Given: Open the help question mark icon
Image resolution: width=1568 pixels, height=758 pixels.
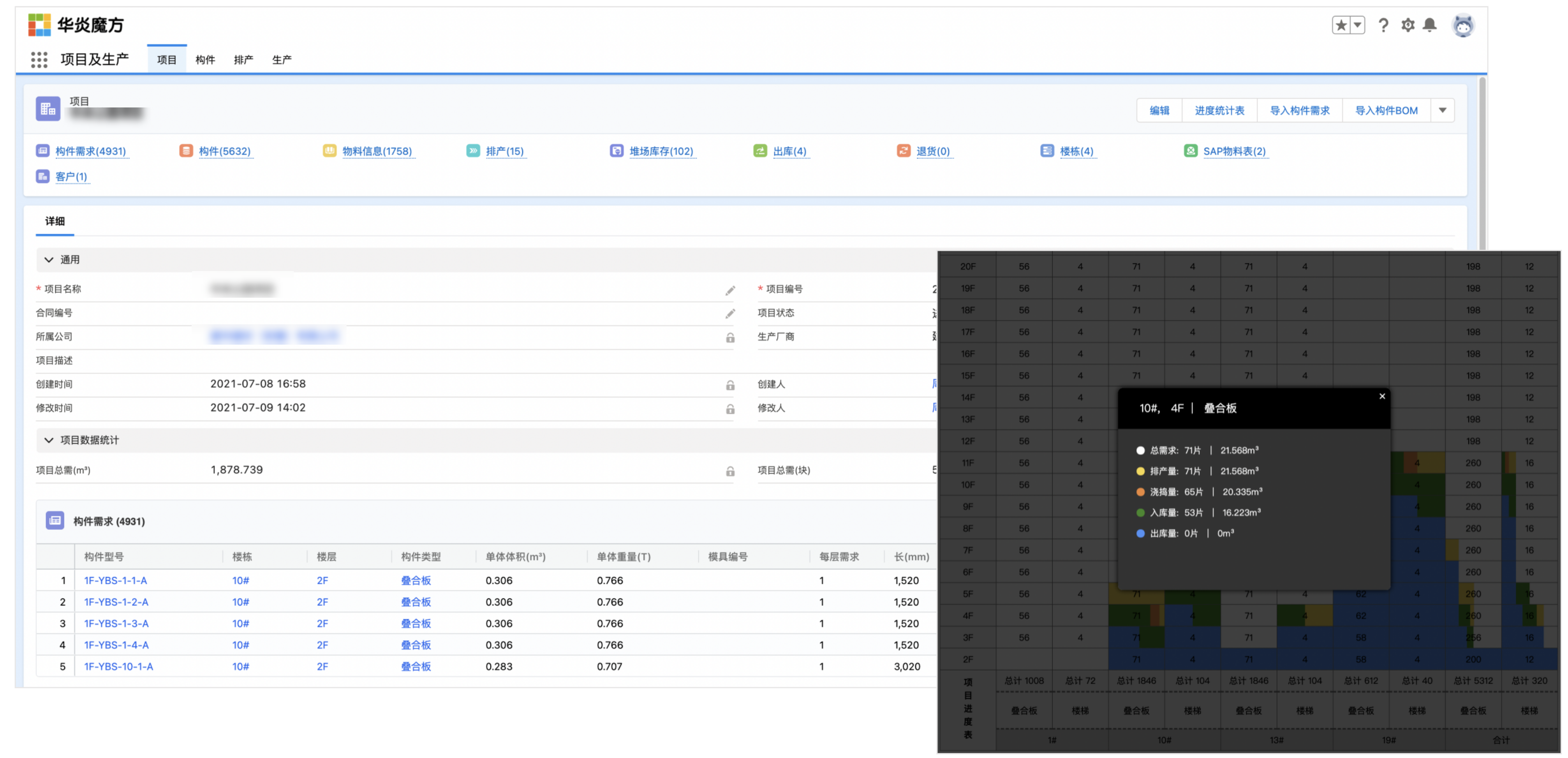Looking at the screenshot, I should (1383, 25).
